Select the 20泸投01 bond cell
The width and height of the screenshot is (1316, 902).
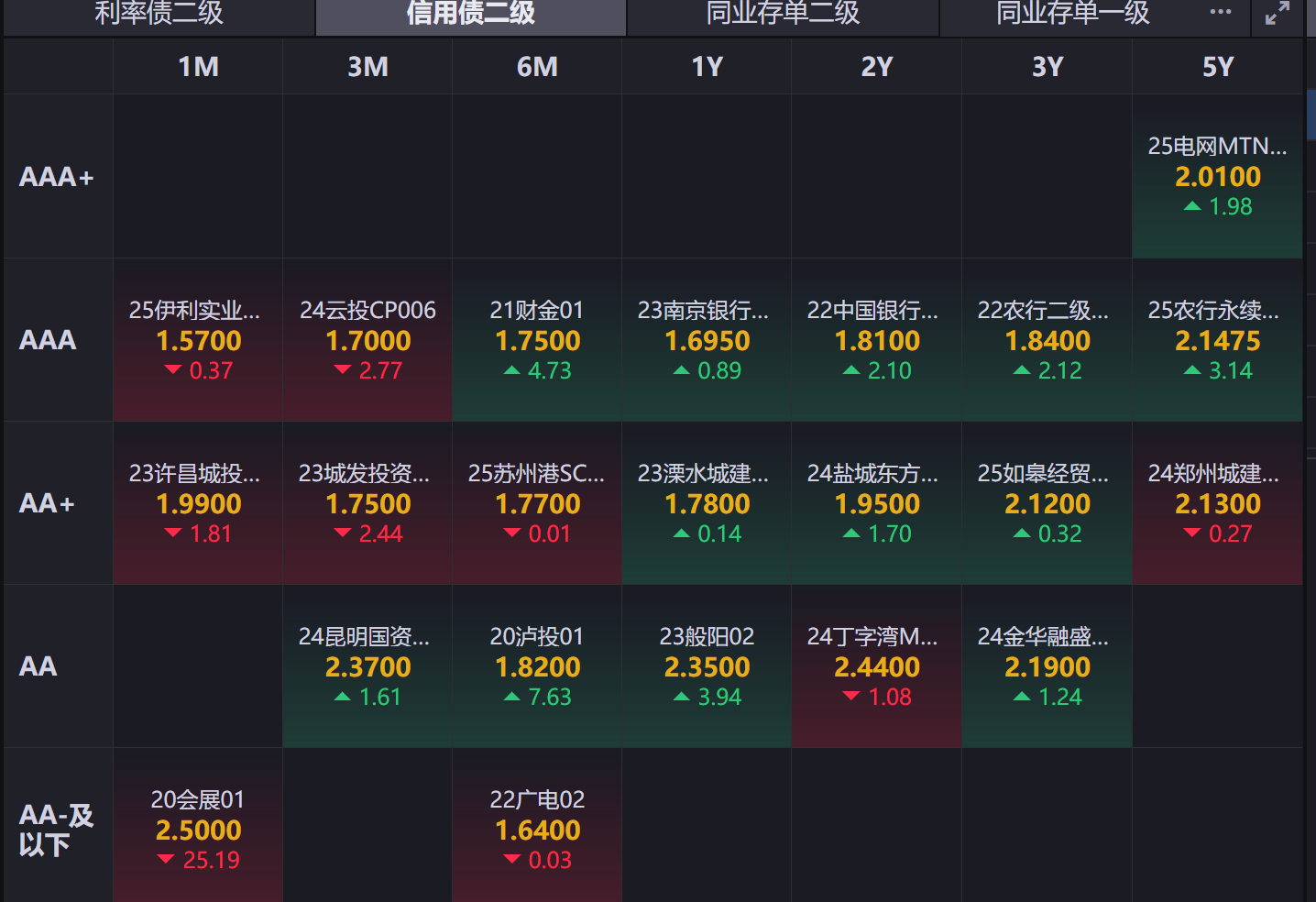(x=537, y=666)
